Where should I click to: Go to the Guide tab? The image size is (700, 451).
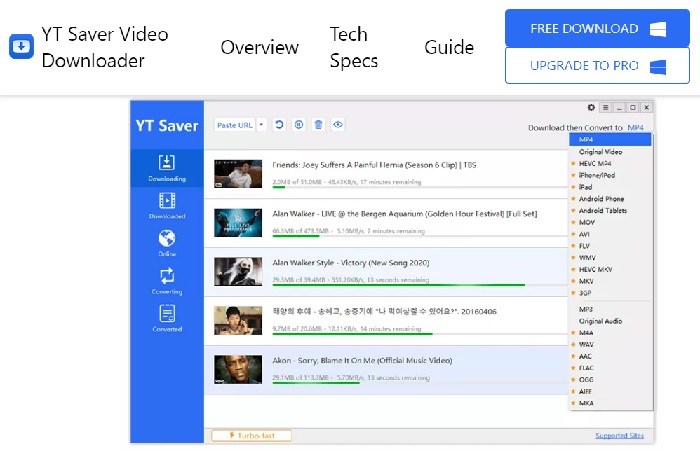coord(449,47)
